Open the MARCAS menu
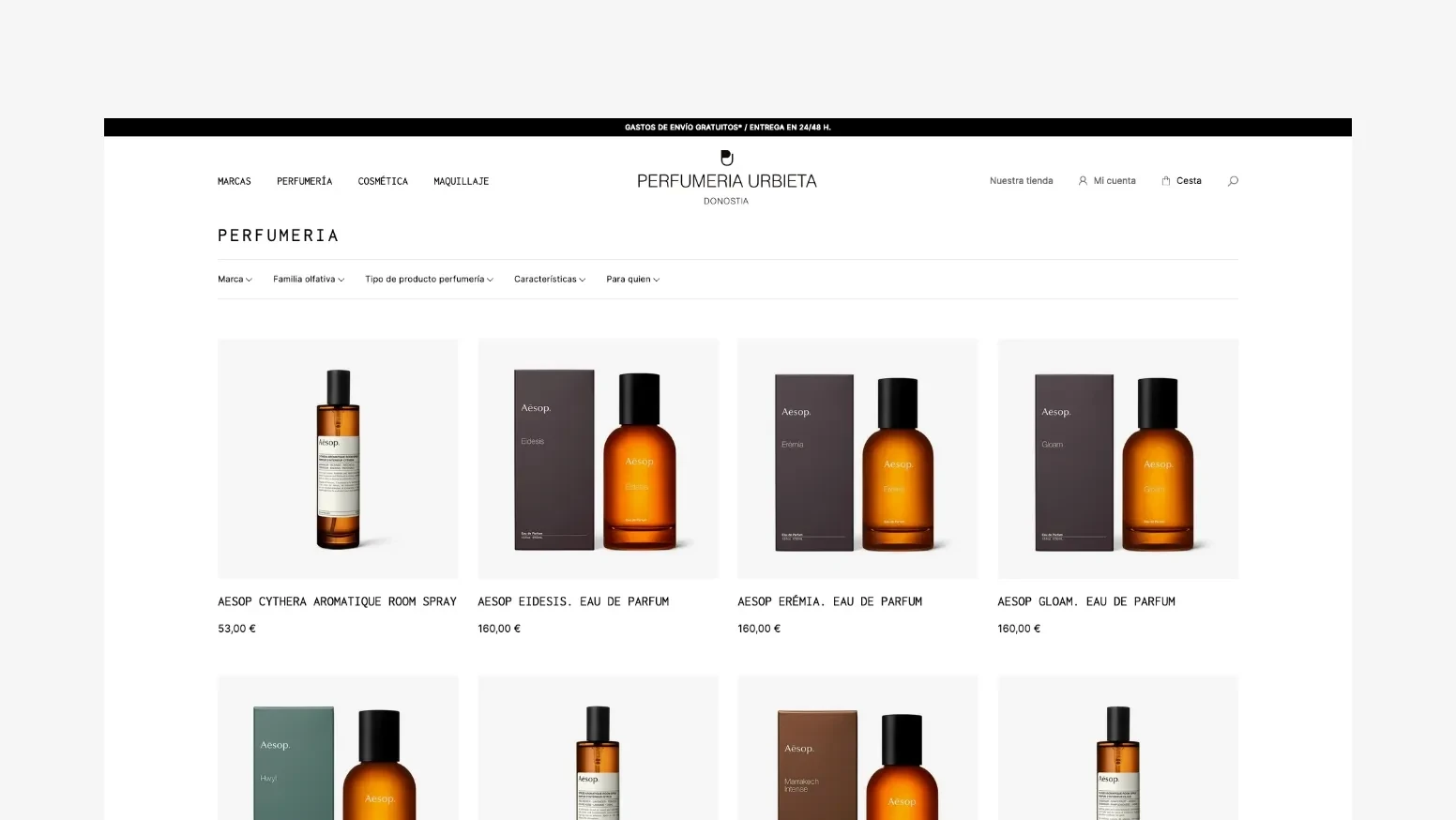 (235, 181)
